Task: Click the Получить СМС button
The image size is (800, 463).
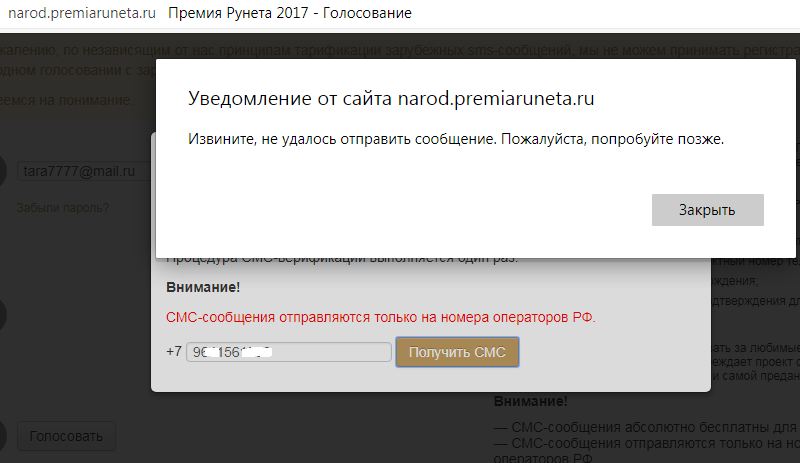Action: click(457, 352)
